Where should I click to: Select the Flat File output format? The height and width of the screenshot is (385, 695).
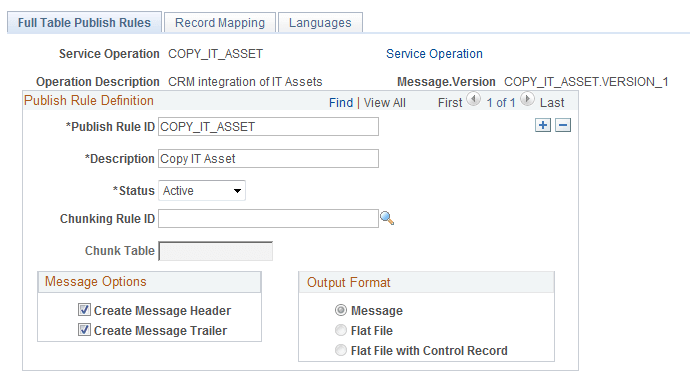[x=340, y=330]
